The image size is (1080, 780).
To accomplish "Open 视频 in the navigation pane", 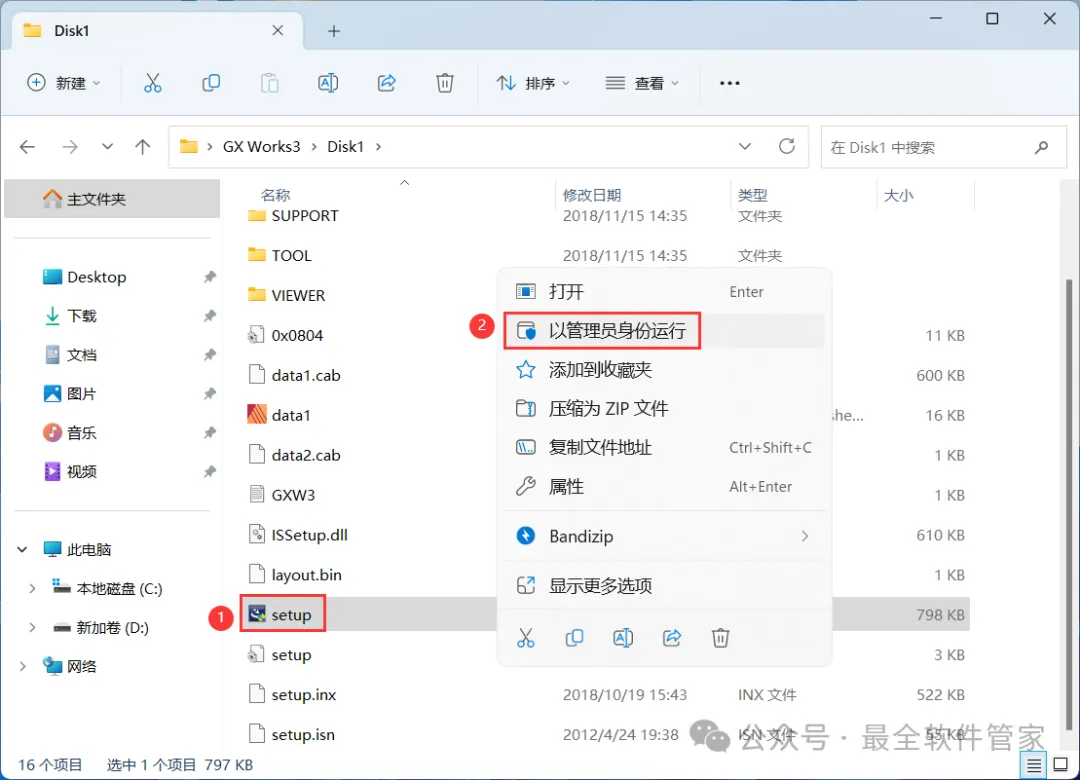I will [81, 471].
